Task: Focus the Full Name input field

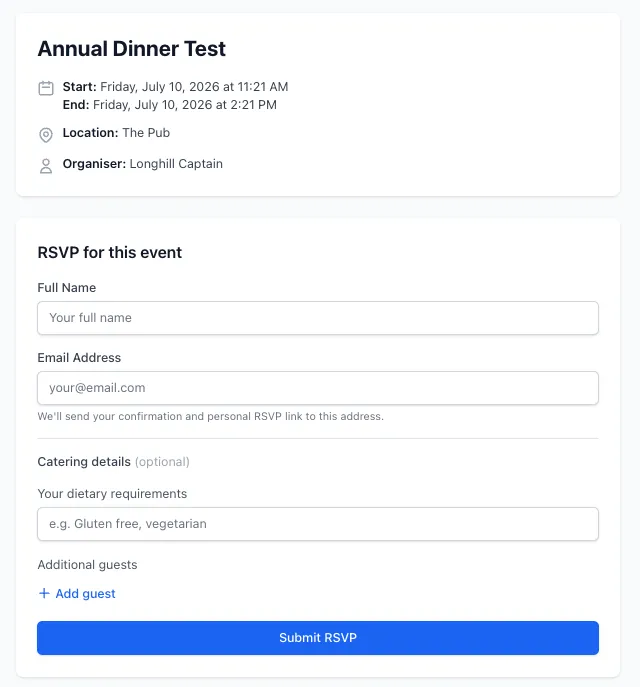Action: tap(318, 318)
